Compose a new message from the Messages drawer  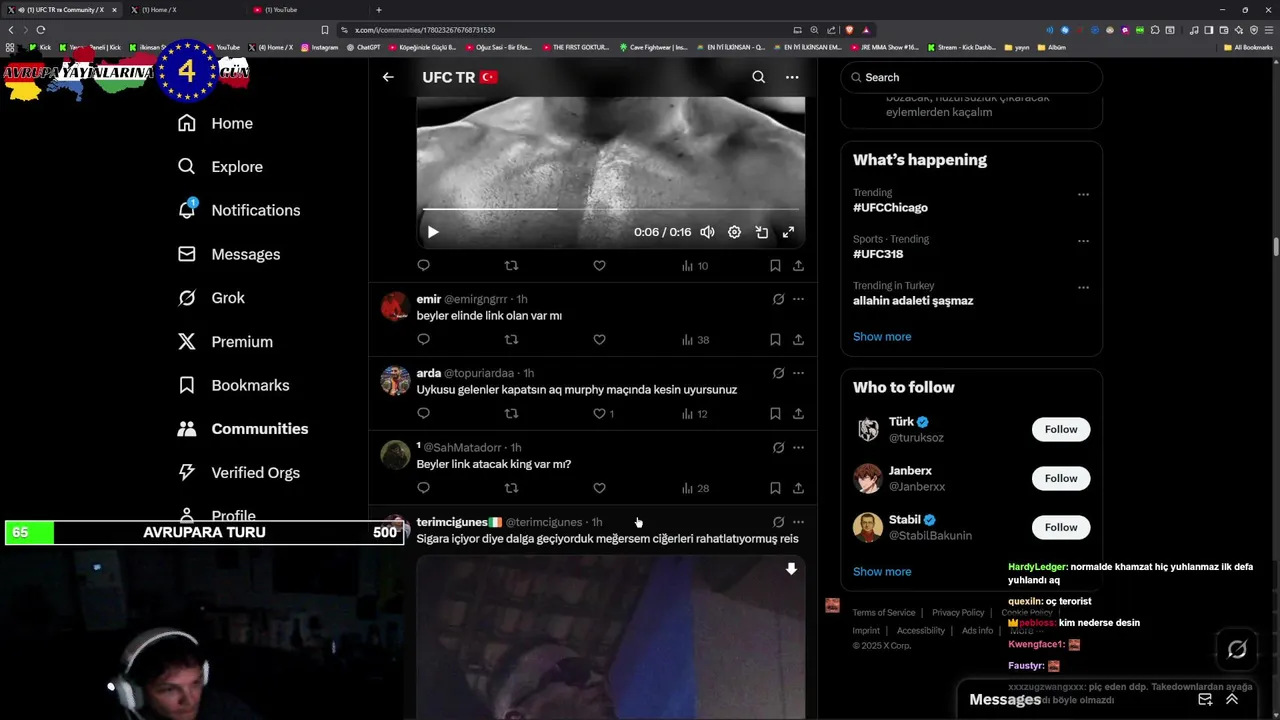pyautogui.click(x=1205, y=700)
